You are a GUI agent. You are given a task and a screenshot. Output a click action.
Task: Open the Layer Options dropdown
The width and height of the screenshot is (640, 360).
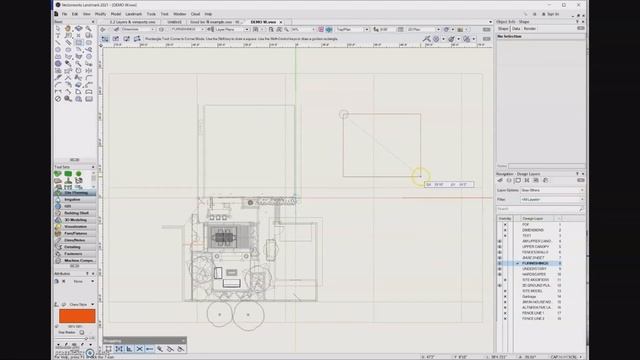coord(552,190)
